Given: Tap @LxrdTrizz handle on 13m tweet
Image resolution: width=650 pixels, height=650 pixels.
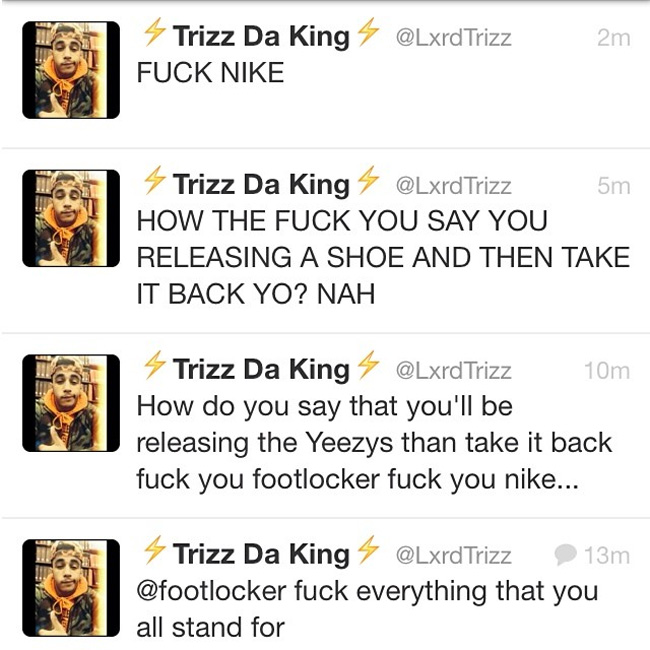Looking at the screenshot, I should (454, 555).
